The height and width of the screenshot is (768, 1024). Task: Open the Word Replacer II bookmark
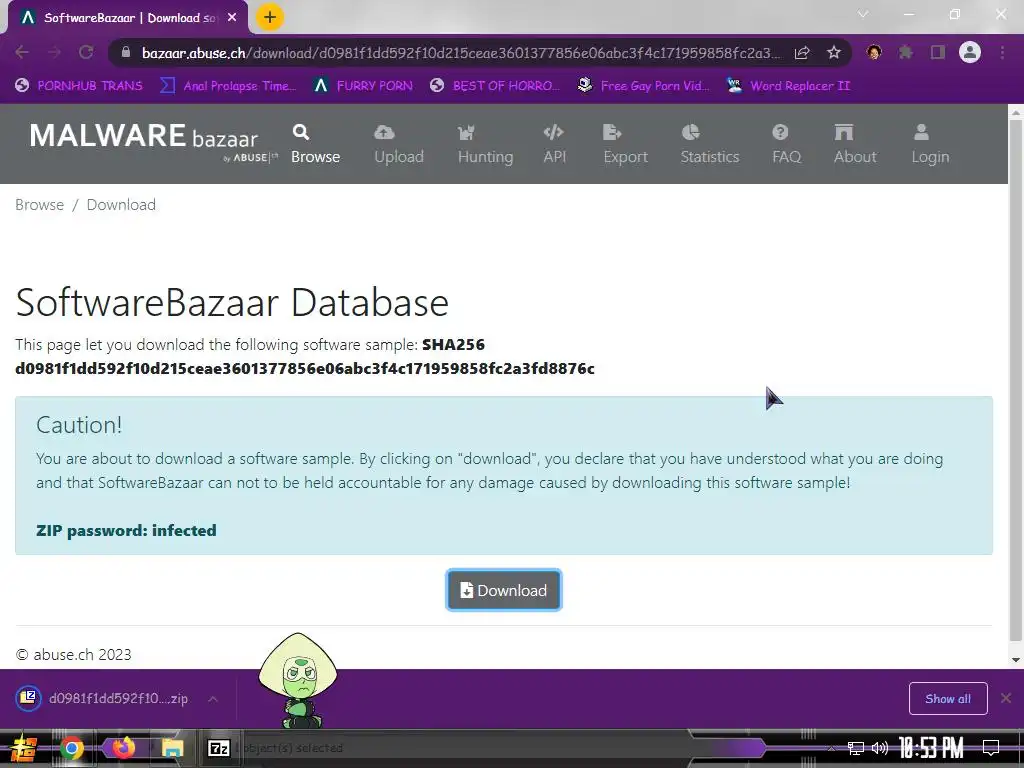pos(789,86)
